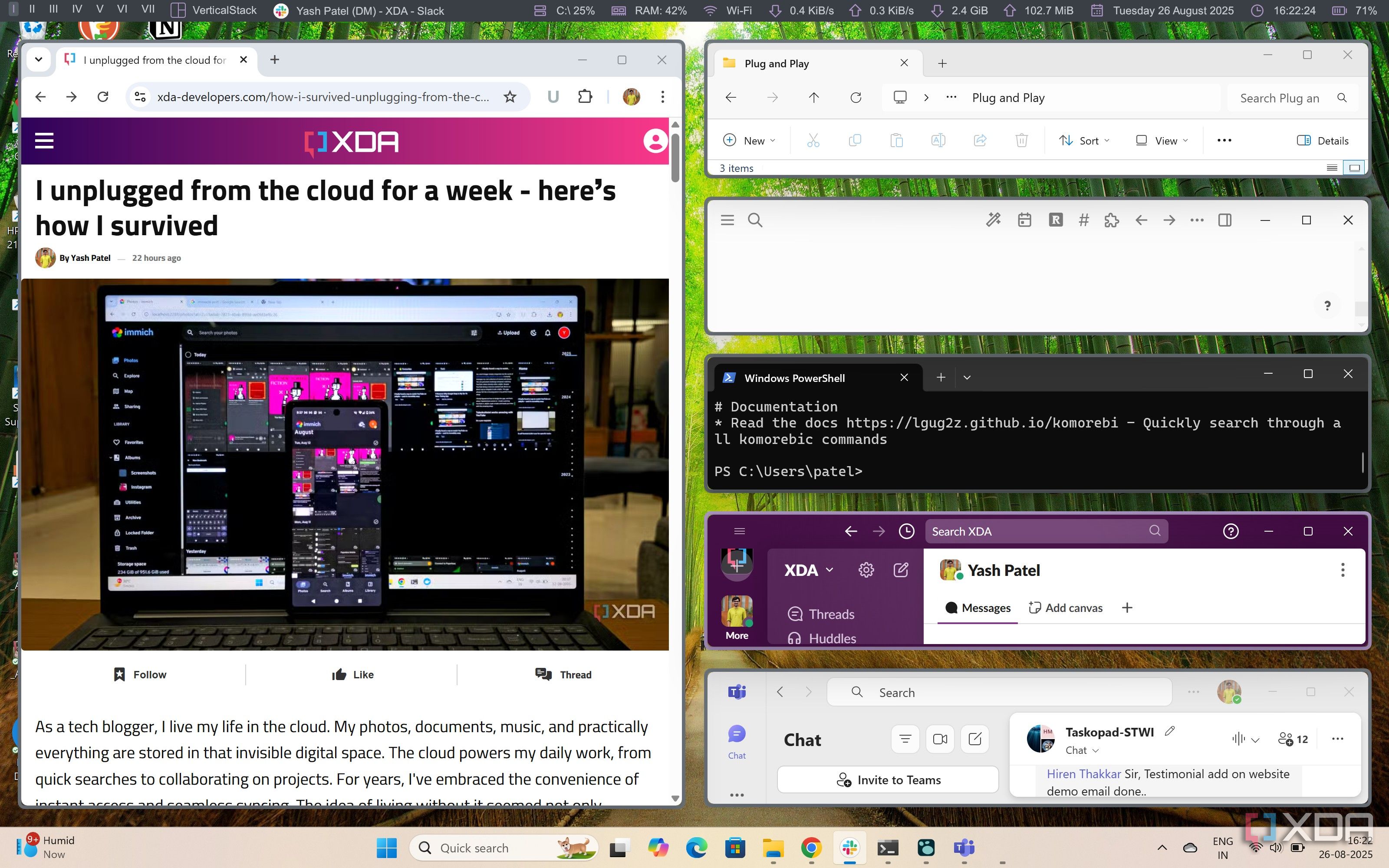Expand the XDA workspace dropdown in Slack
Screen dimensions: 1389x868
pos(809,570)
